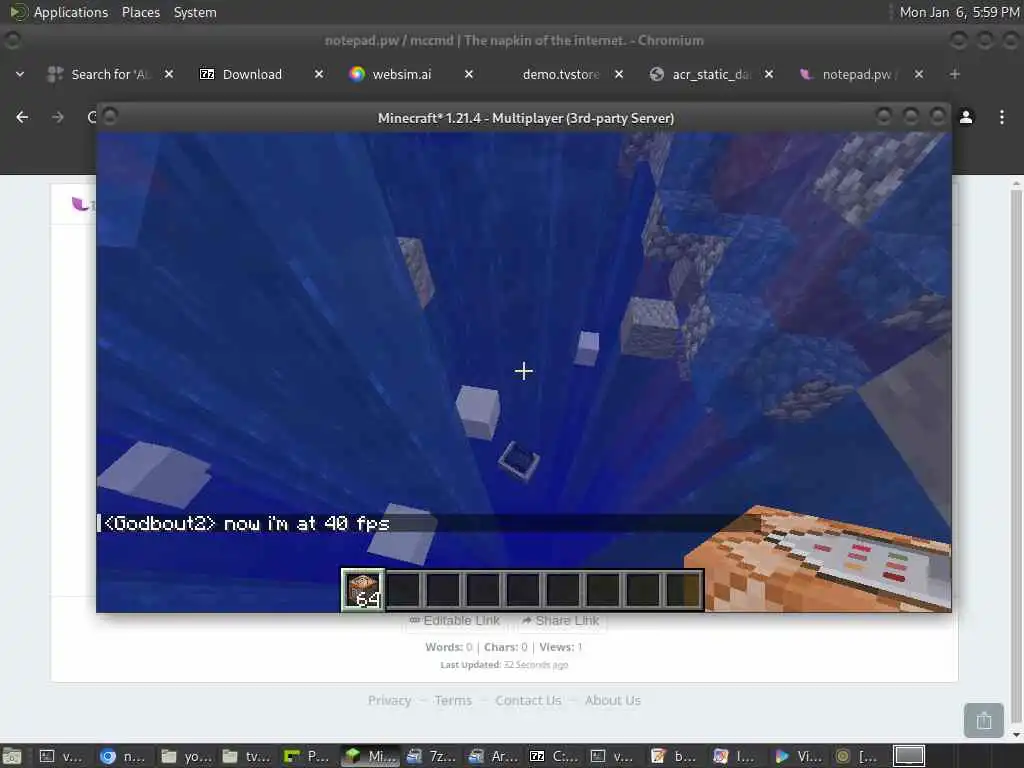Switch to the first 'v...' taskbar window
The image size is (1024, 768).
[60, 756]
